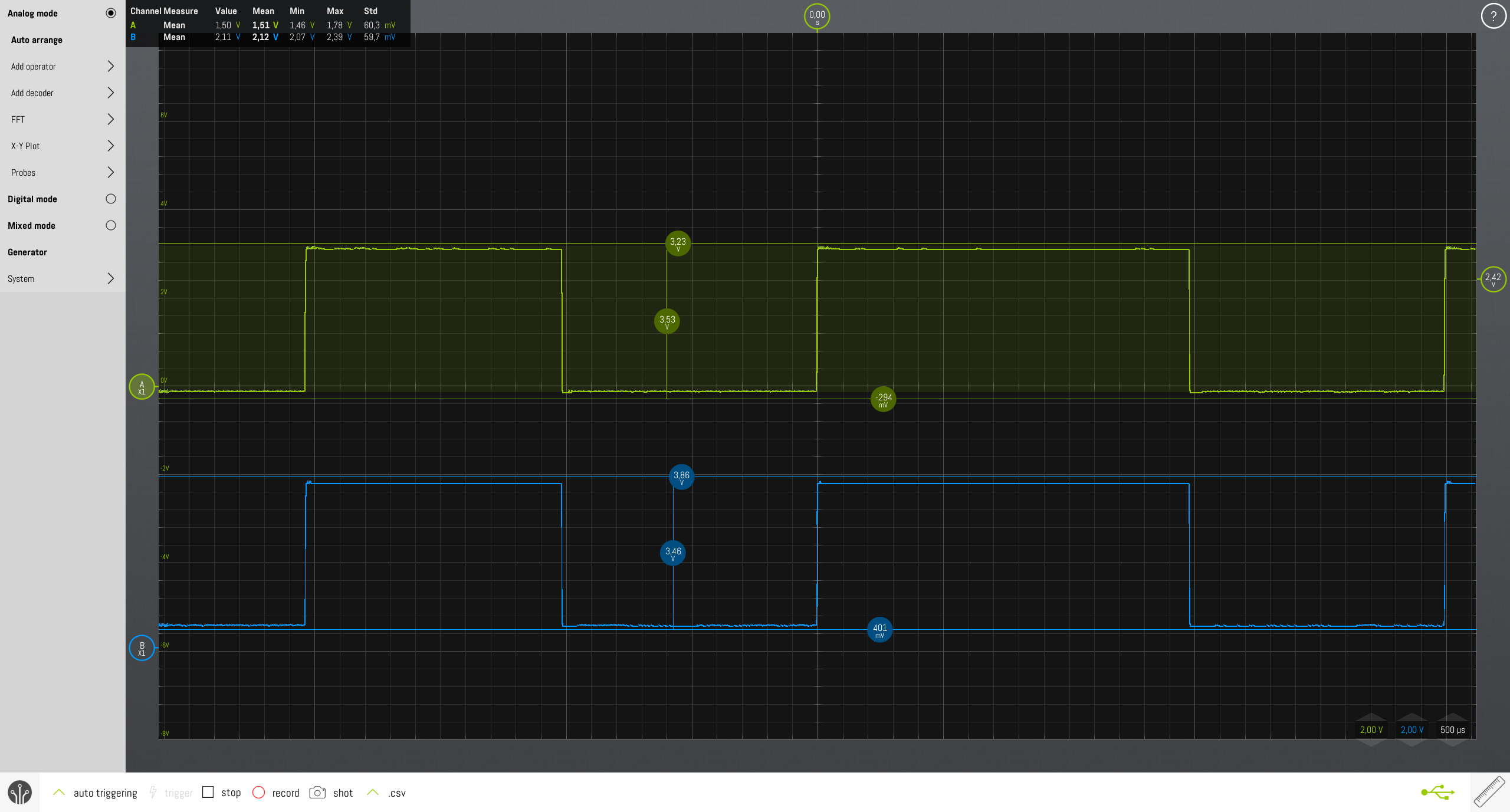Open the ruler measurement tool
The height and width of the screenshot is (812, 1510).
click(x=1489, y=792)
